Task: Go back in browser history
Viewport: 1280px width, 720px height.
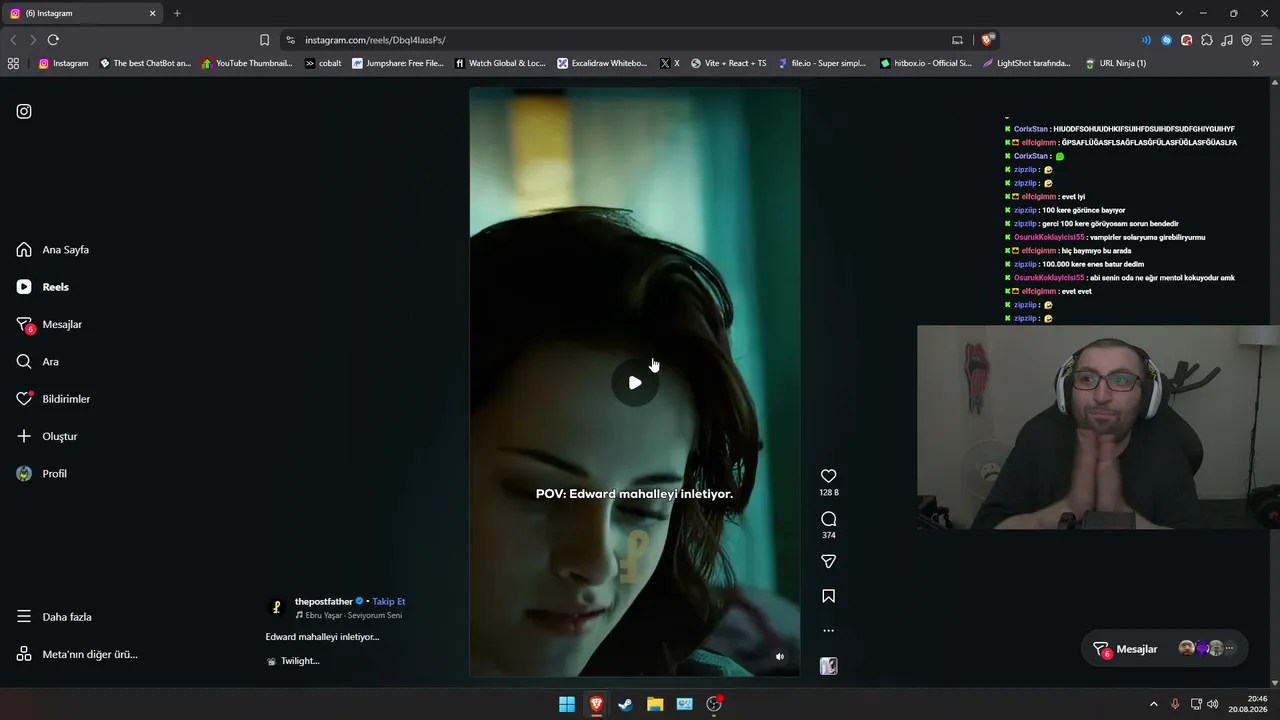Action: (x=13, y=40)
